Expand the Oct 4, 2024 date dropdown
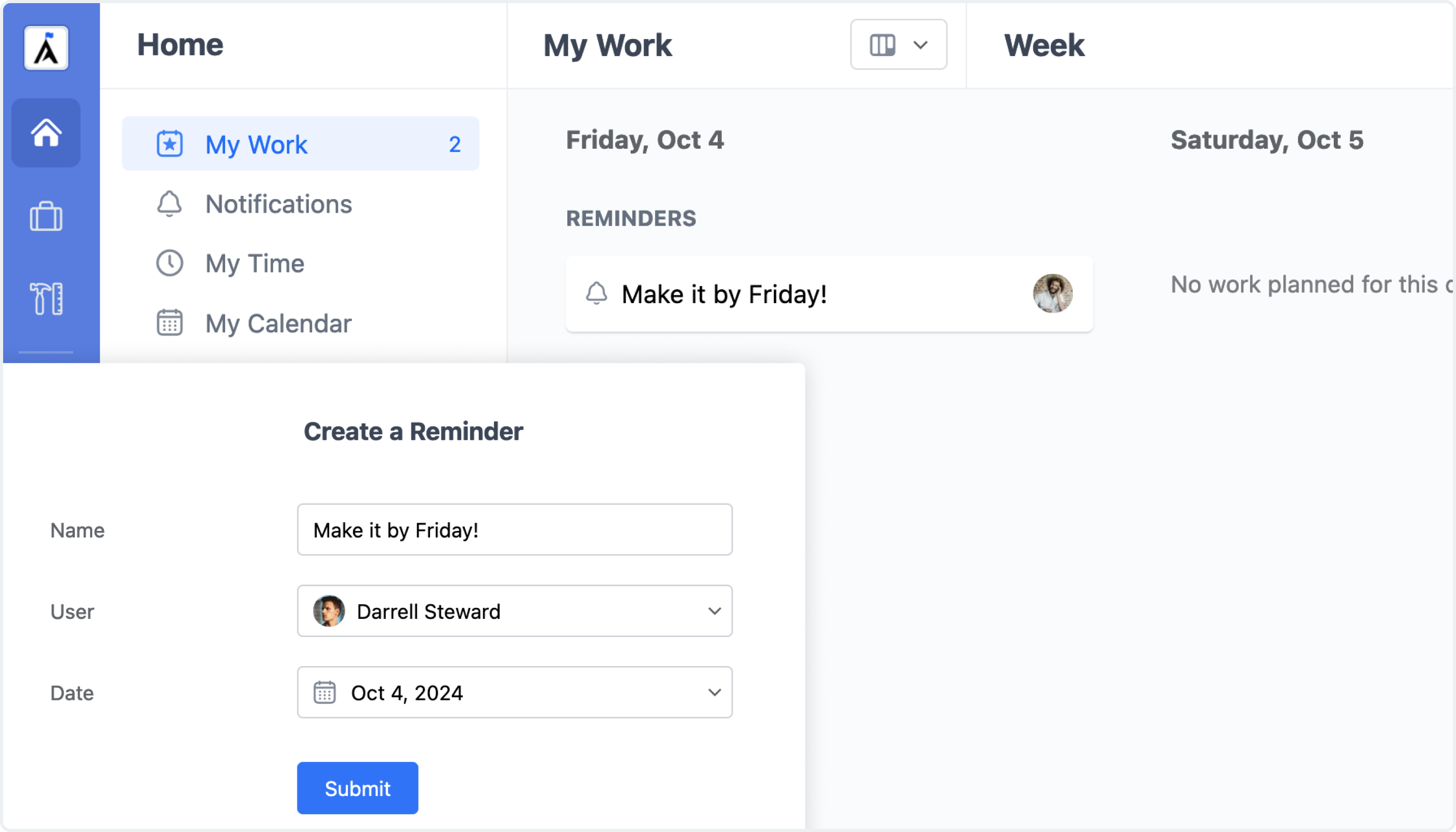This screenshot has width=1456, height=832. click(515, 692)
